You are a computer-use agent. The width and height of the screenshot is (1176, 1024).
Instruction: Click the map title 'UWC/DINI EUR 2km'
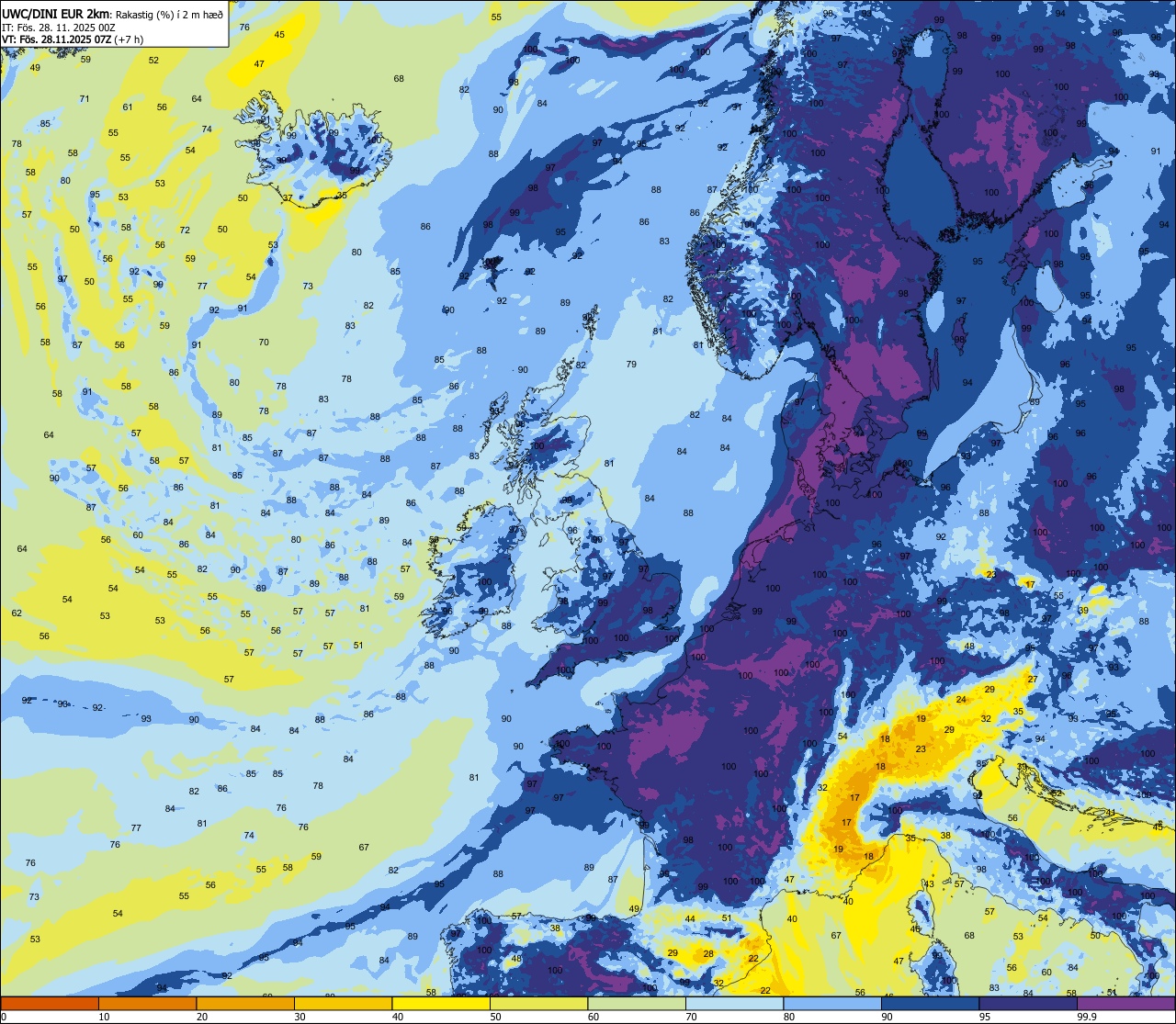(x=54, y=13)
